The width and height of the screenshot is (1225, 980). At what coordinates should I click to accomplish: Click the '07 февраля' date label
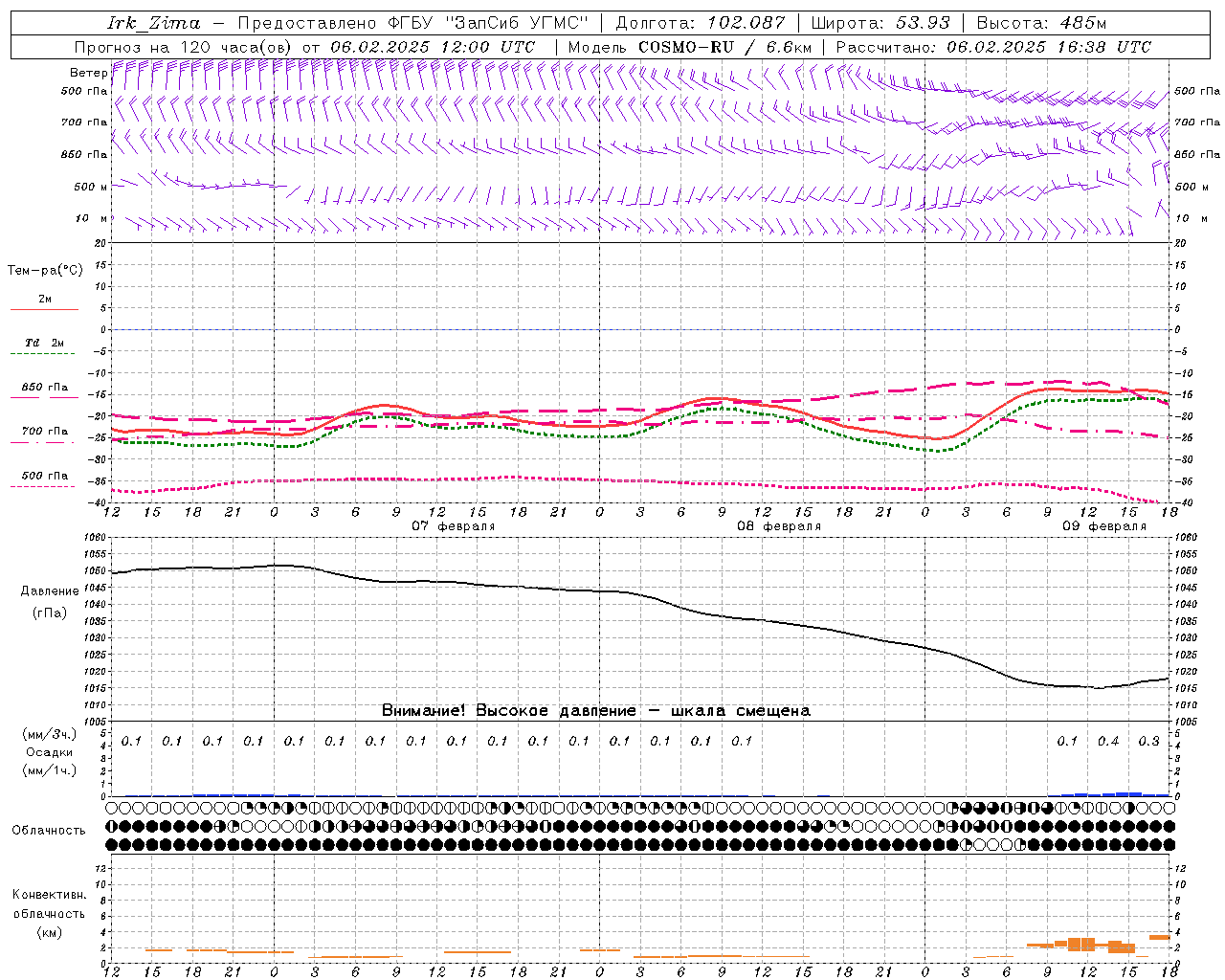click(x=454, y=526)
